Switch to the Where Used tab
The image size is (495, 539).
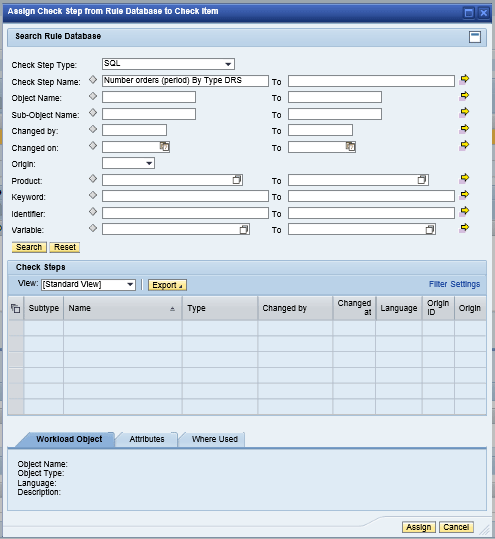(x=215, y=439)
